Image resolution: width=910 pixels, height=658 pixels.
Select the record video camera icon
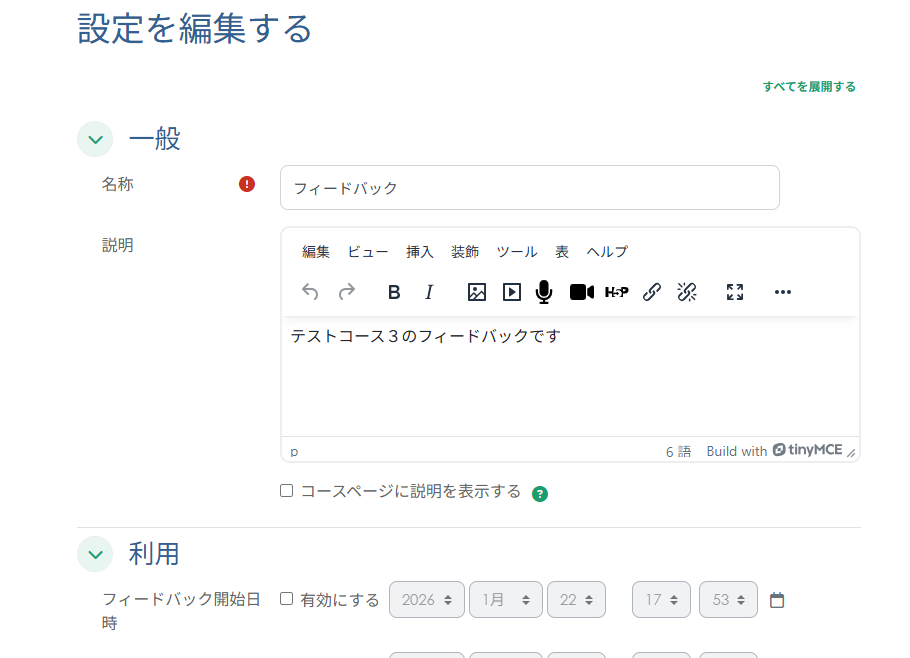(581, 292)
